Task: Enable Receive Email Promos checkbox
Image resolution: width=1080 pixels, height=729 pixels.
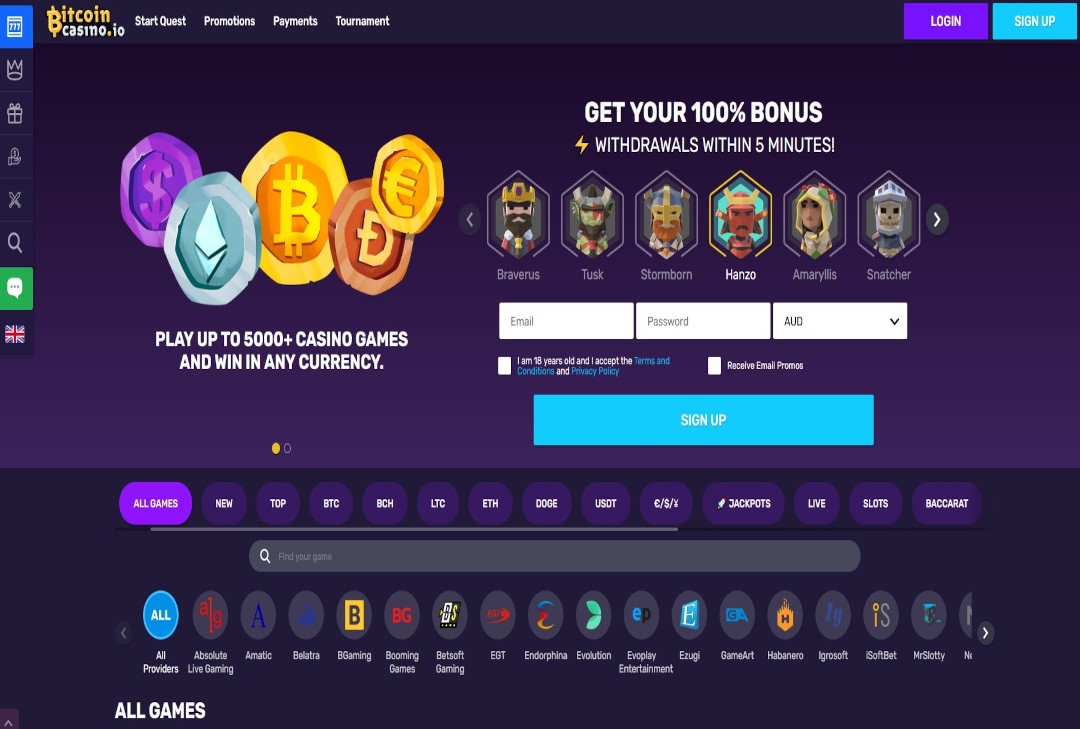Action: [714, 365]
